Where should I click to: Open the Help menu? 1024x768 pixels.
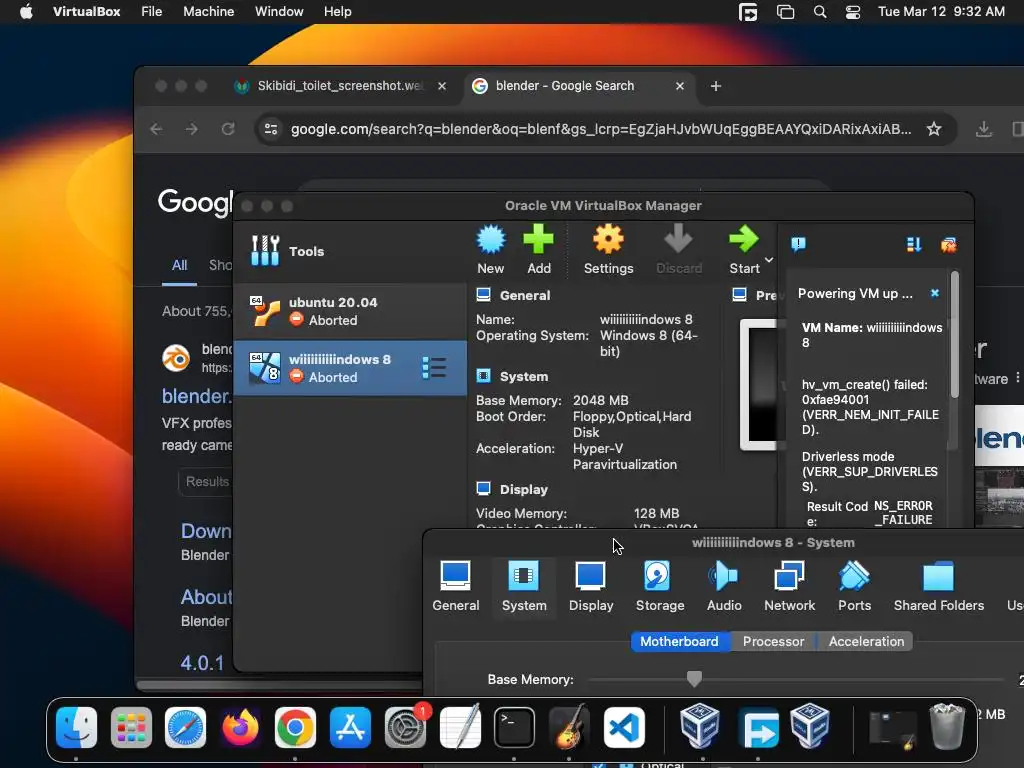[337, 11]
